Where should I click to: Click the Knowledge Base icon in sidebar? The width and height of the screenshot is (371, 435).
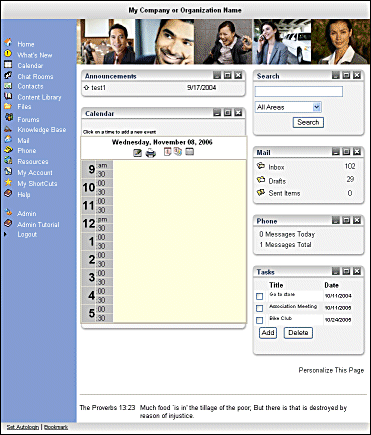point(8,129)
